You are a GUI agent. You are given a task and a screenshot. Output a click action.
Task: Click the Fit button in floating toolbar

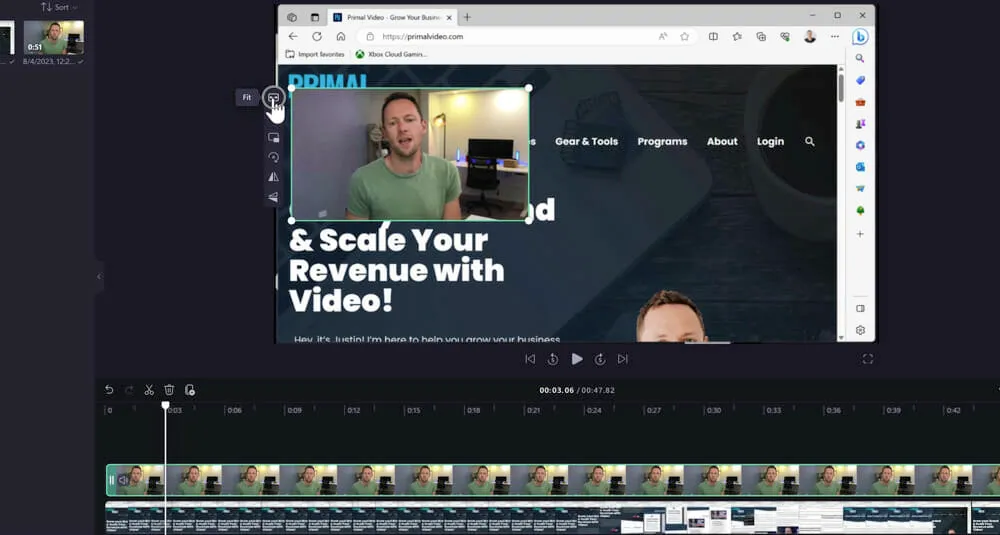coord(273,97)
